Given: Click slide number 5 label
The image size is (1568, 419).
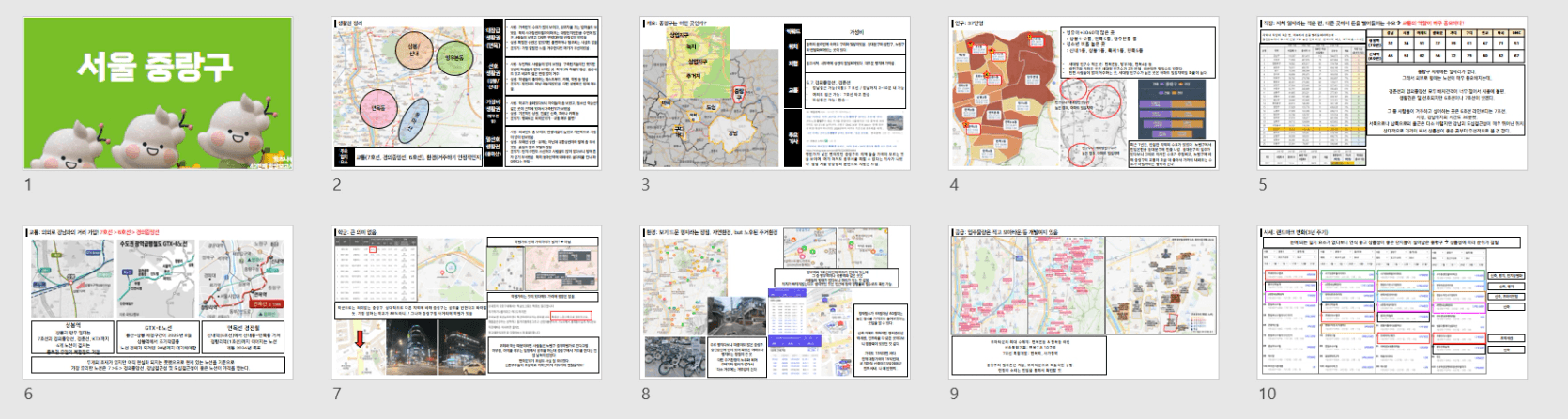Looking at the screenshot, I should (x=1264, y=184).
